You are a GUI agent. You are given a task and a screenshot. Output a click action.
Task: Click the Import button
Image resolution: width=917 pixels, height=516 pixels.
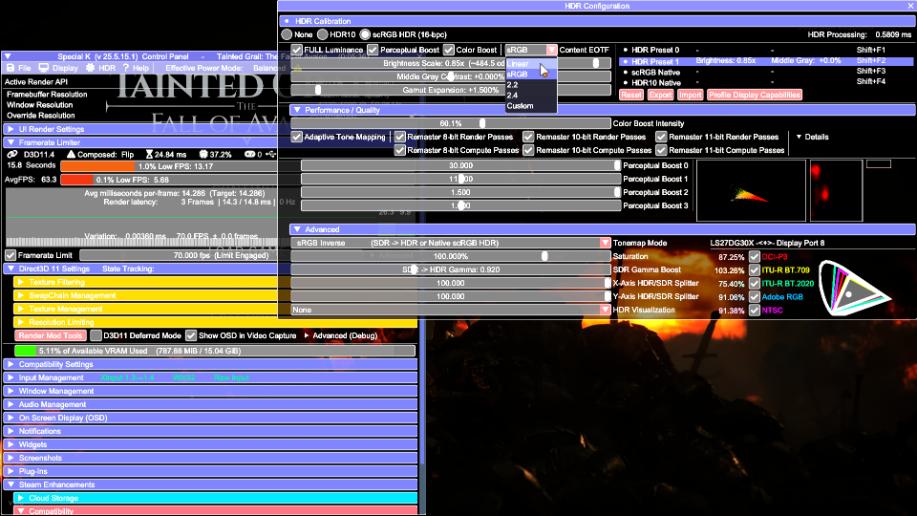tap(690, 95)
